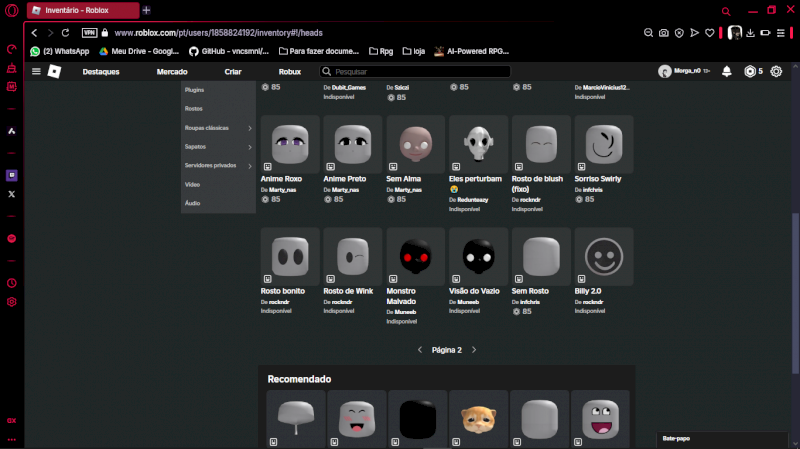Open the Roblox settings gear
The width and height of the screenshot is (800, 449).
pyautogui.click(x=776, y=72)
